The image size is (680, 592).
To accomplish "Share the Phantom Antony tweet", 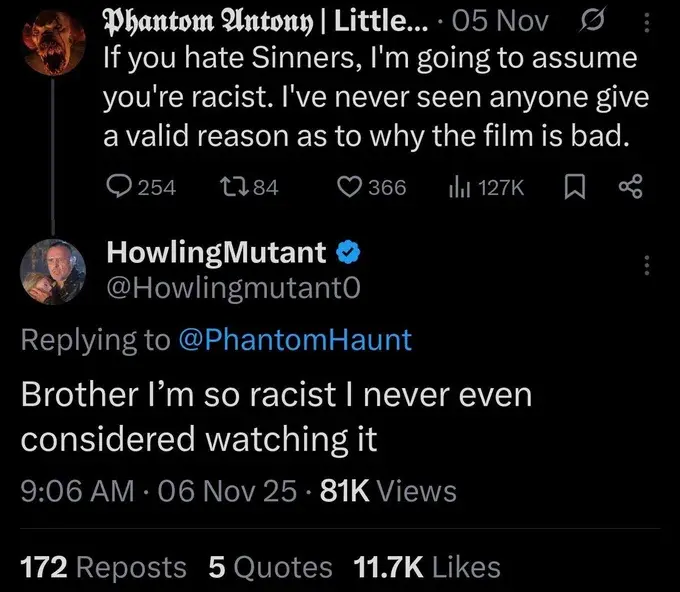I will (631, 186).
